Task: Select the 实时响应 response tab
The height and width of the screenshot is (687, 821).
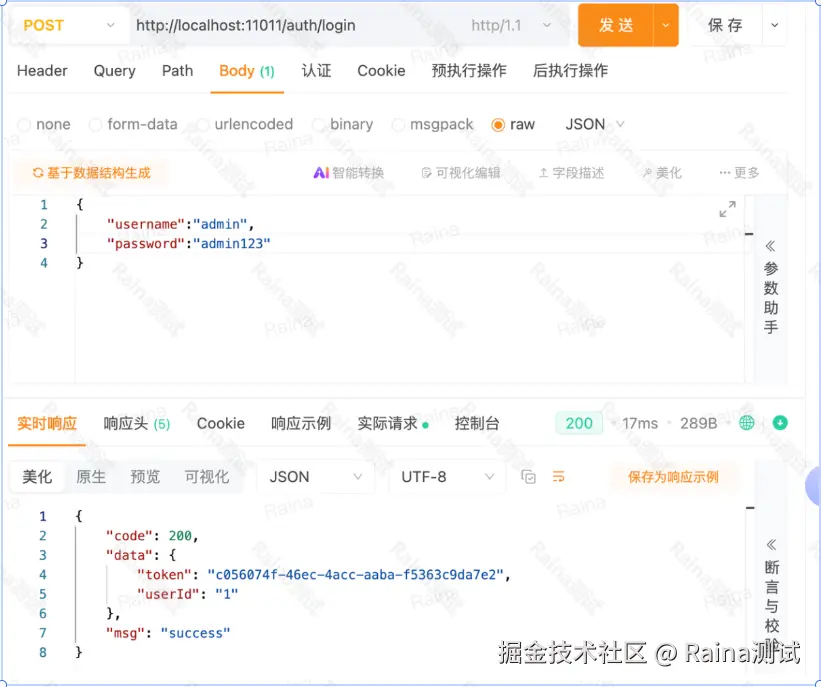Action: click(47, 423)
